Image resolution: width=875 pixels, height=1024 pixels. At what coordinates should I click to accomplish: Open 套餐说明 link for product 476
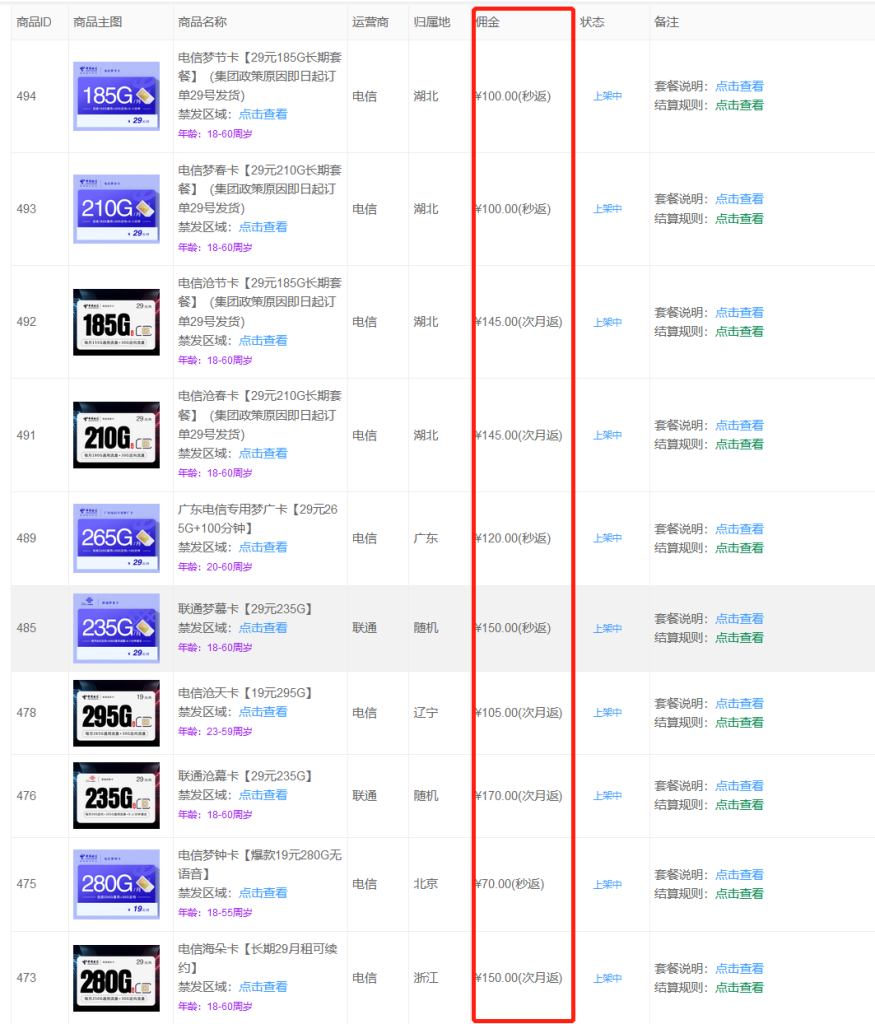point(739,786)
